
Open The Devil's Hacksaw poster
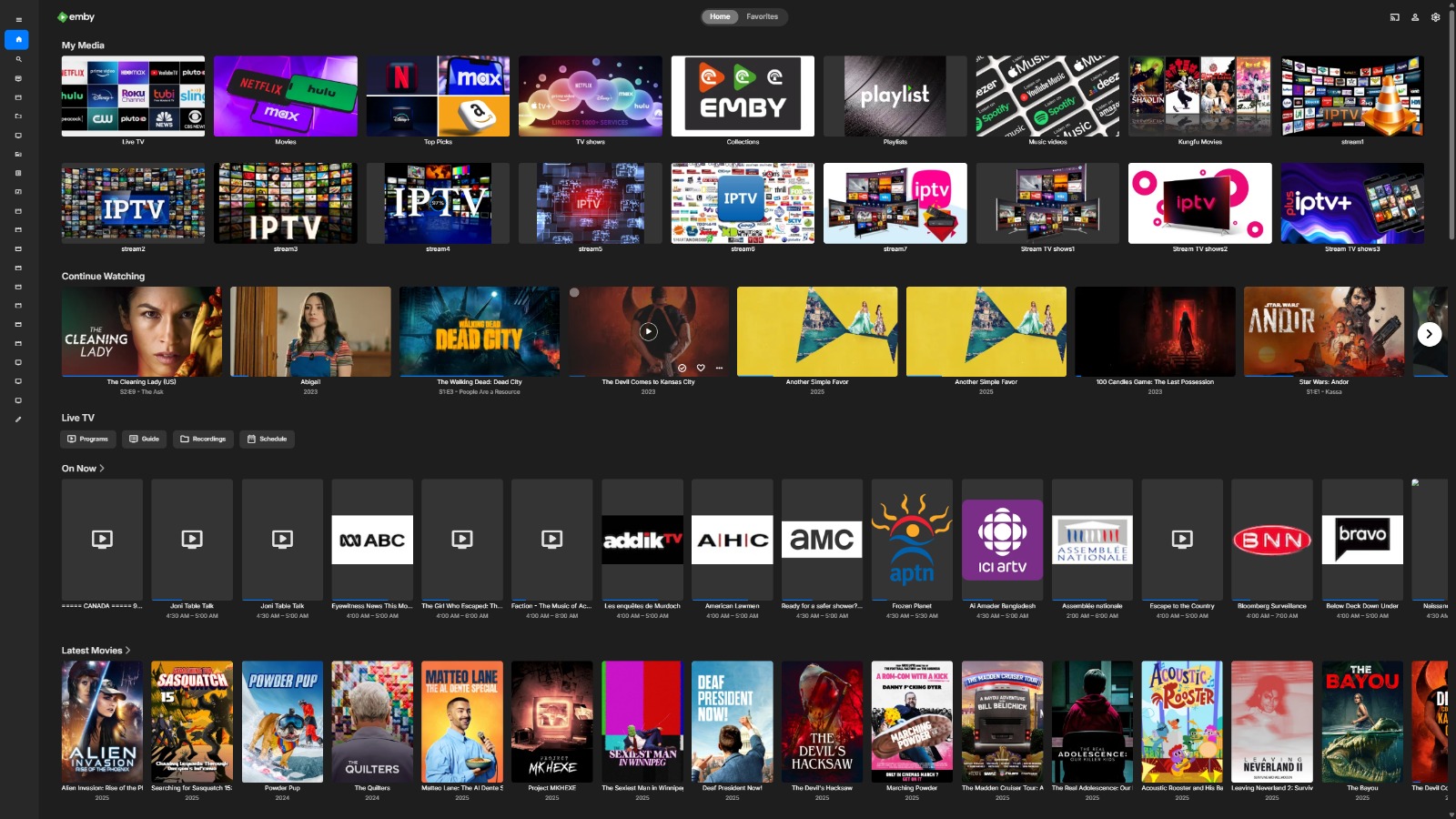[x=822, y=722]
